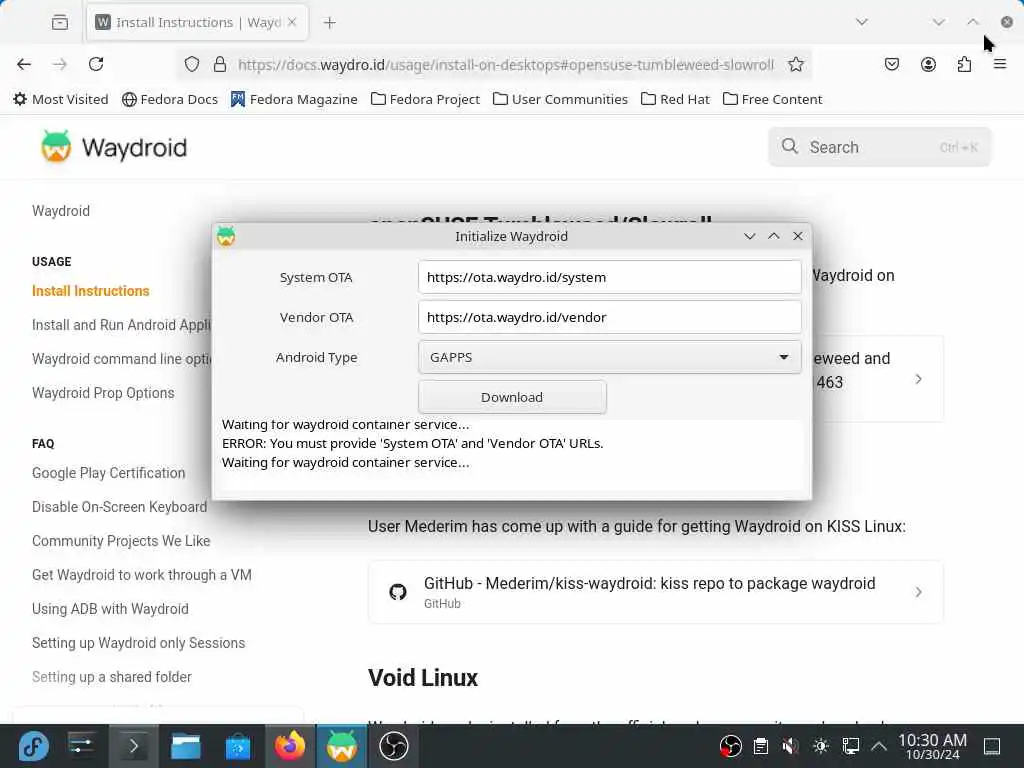Switch to Firefox in the taskbar
1024x768 pixels.
290,746
